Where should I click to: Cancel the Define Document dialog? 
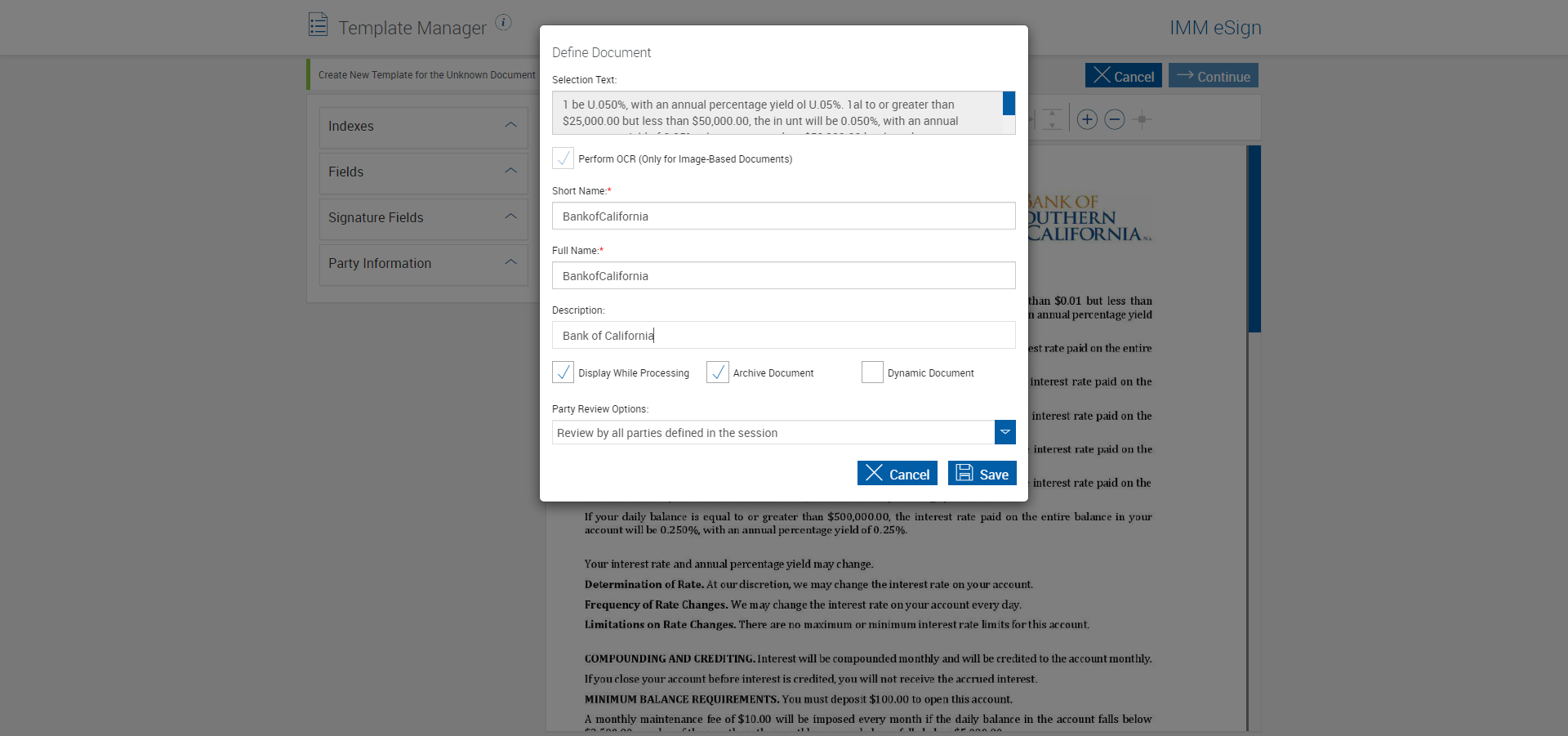click(x=897, y=474)
